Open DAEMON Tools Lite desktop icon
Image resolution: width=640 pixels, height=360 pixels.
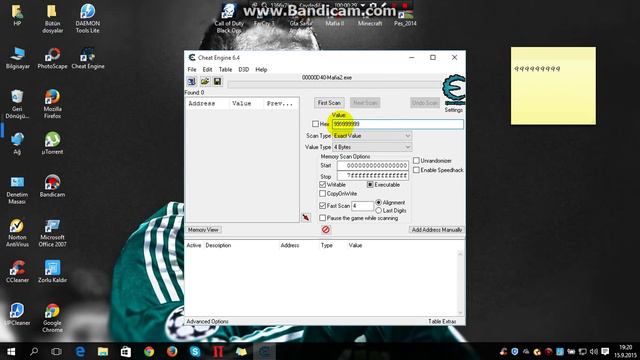(x=87, y=19)
